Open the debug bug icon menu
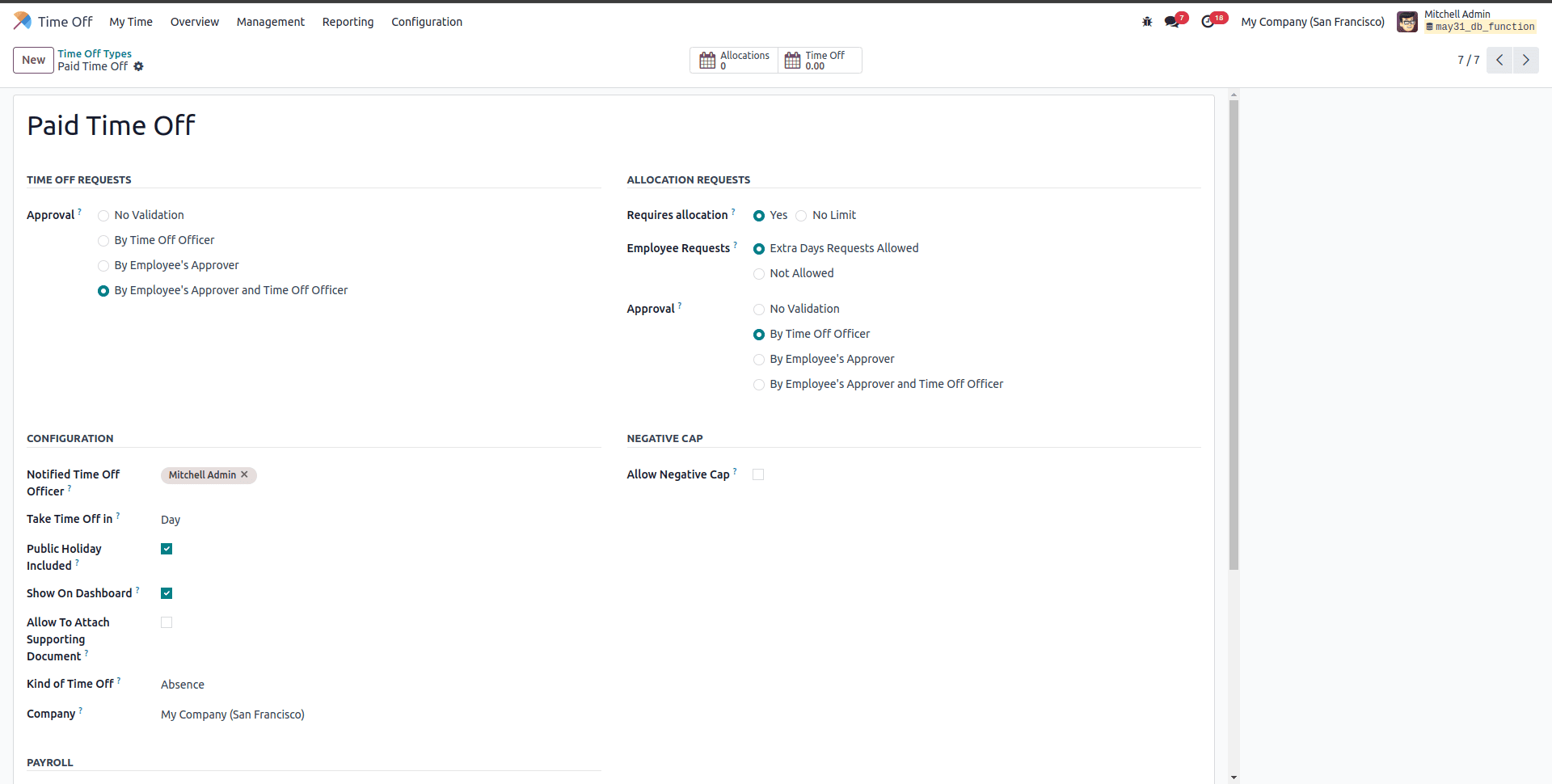The width and height of the screenshot is (1552, 784). point(1147,22)
